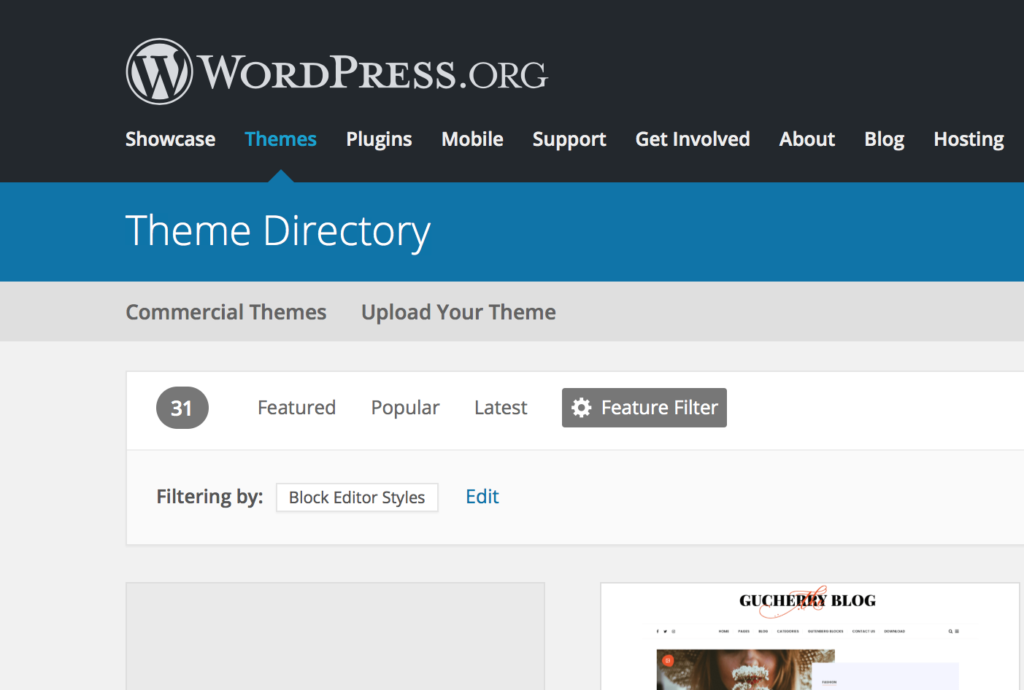1024x690 pixels.
Task: Navigate to Support
Action: coord(569,139)
